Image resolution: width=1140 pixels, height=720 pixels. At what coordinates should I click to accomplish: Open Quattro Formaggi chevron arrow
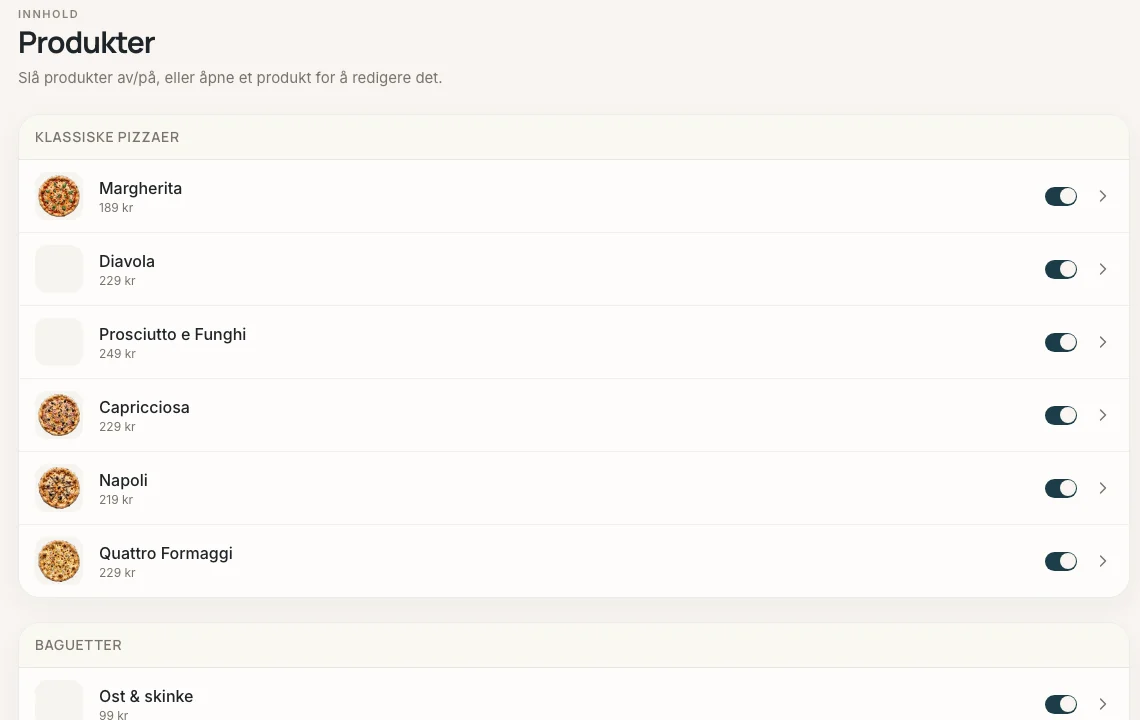pyautogui.click(x=1103, y=561)
